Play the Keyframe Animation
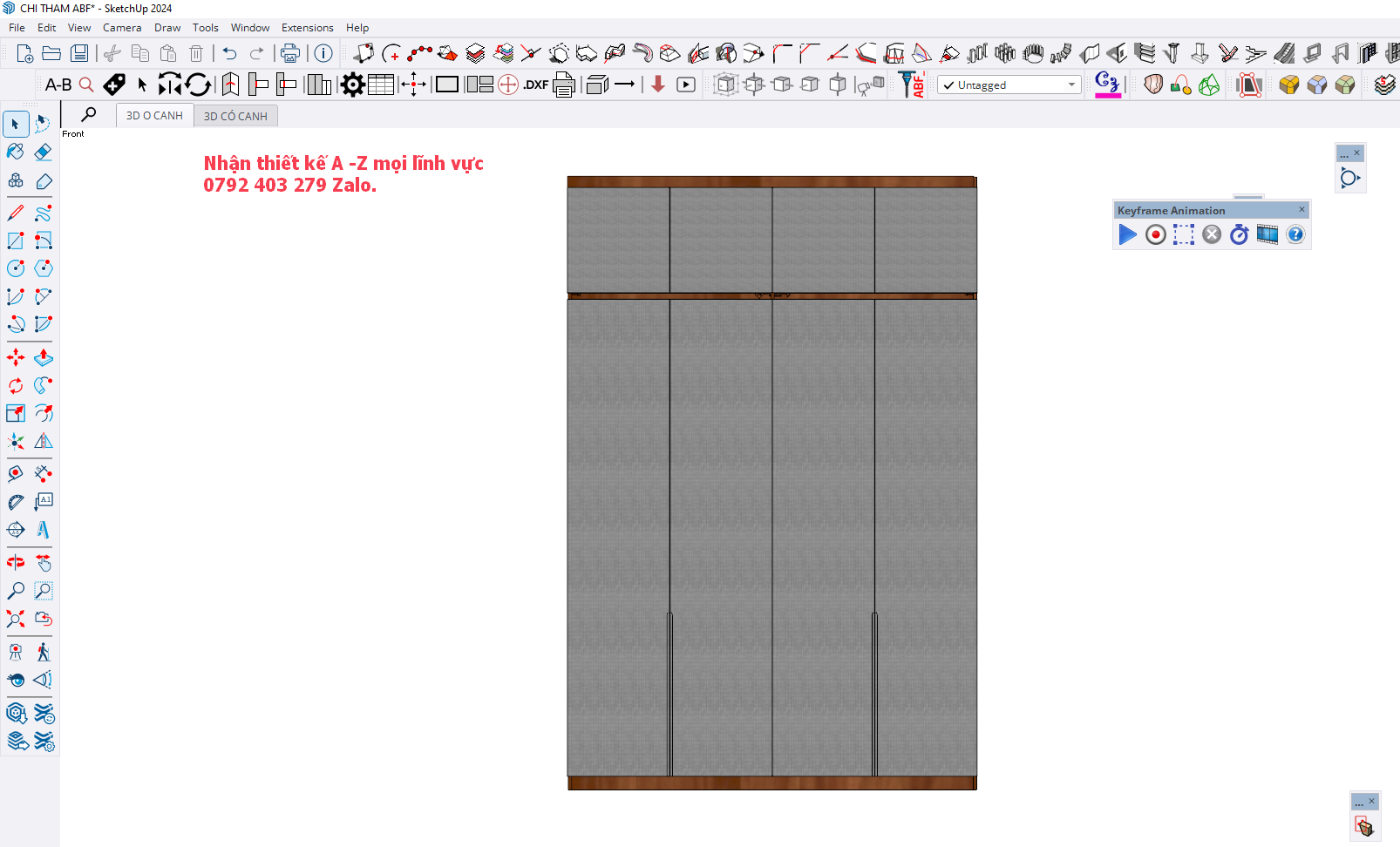Screen dimensions: 1400x847 tap(1127, 234)
